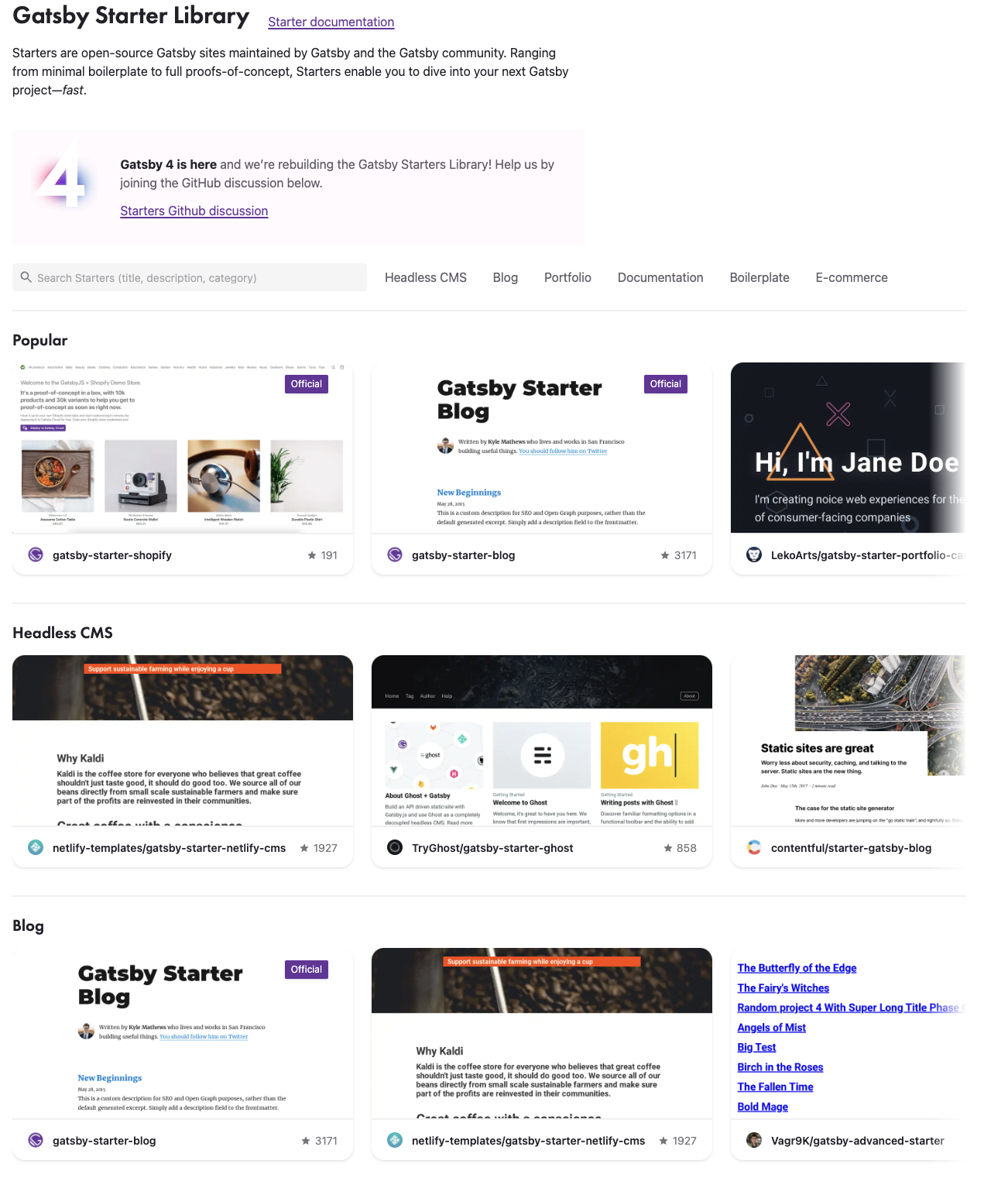
Task: Open the Documentation category
Action: point(660,277)
